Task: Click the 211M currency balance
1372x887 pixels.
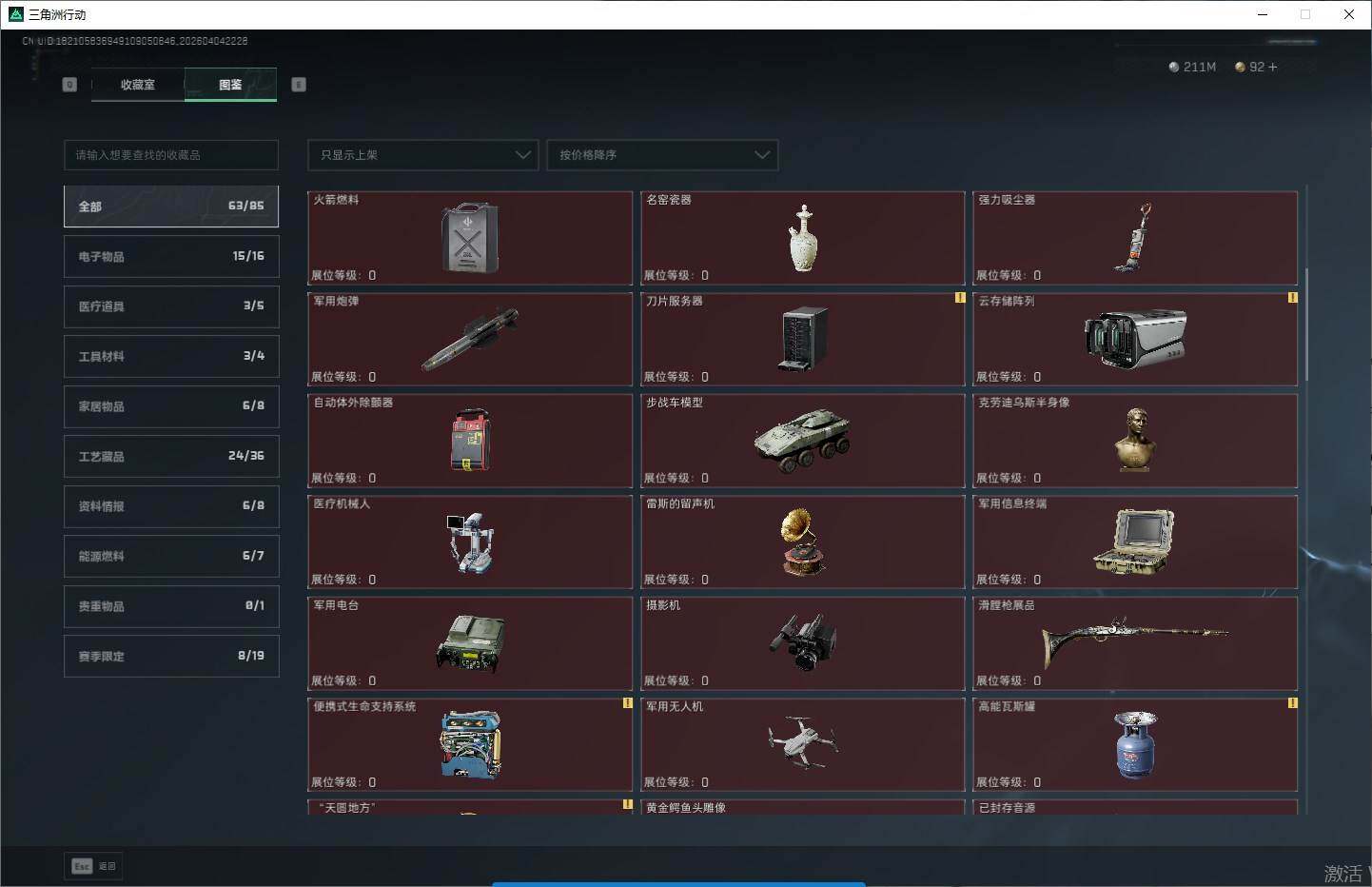Action: (1193, 67)
